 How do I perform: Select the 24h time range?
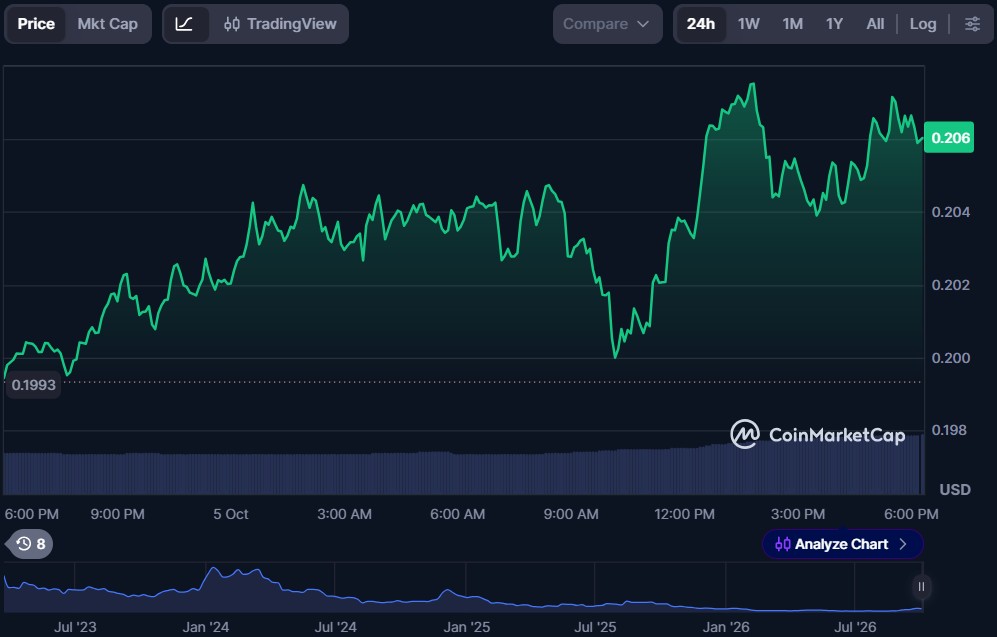(x=701, y=24)
